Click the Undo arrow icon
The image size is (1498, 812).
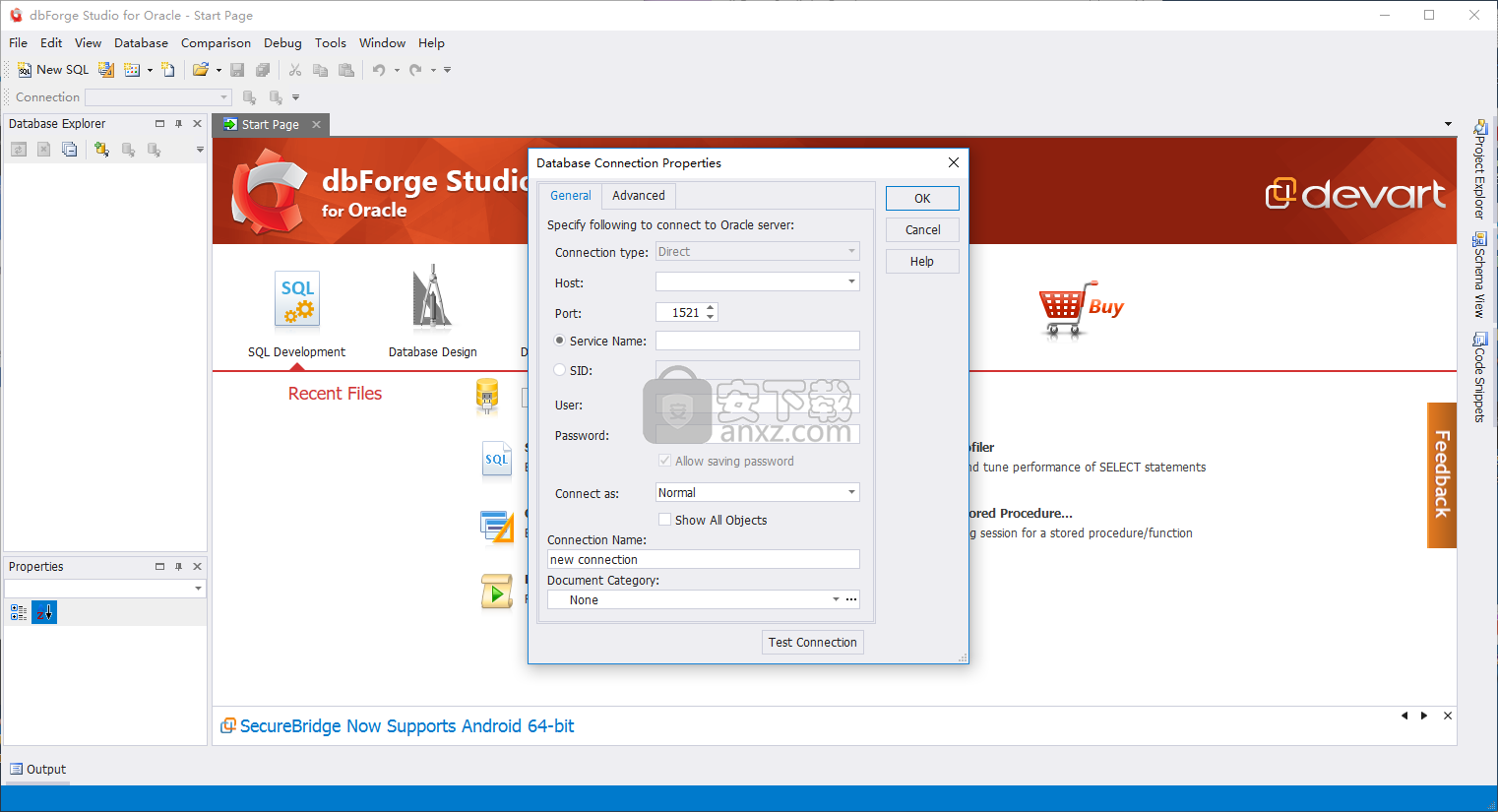tap(379, 70)
